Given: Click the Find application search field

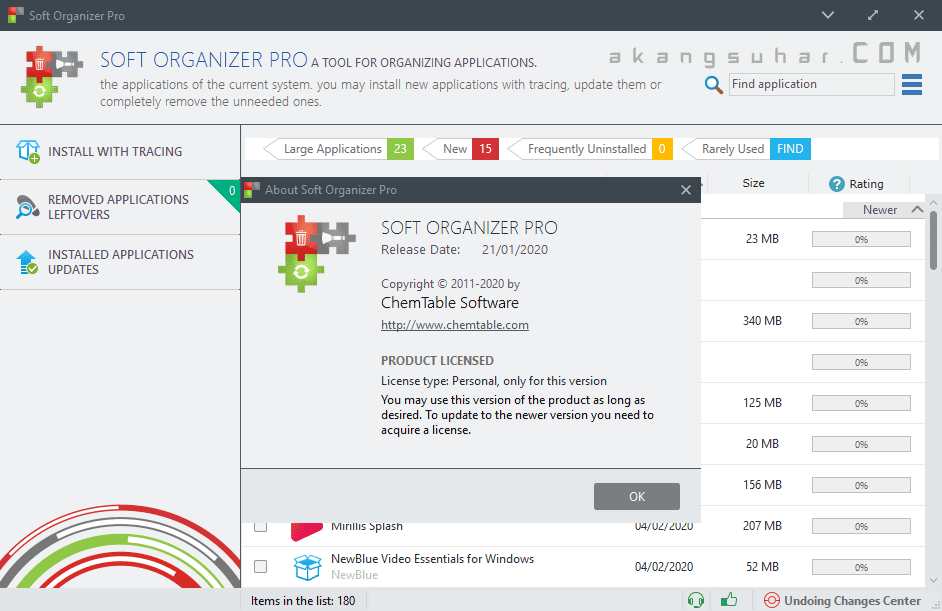Looking at the screenshot, I should click(x=812, y=85).
